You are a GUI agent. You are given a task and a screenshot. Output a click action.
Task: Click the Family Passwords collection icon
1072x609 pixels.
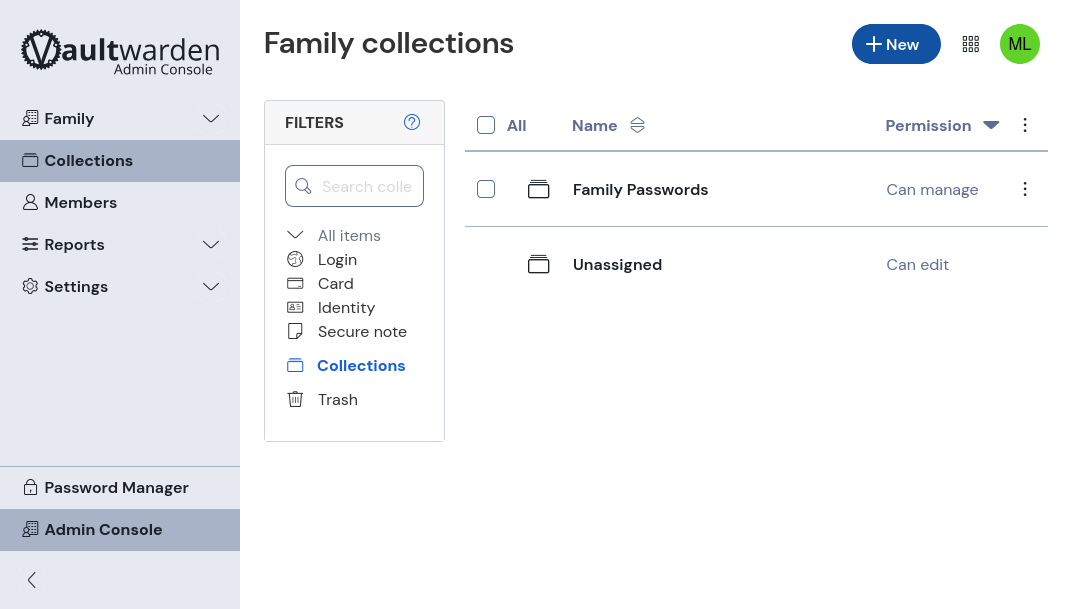538,189
